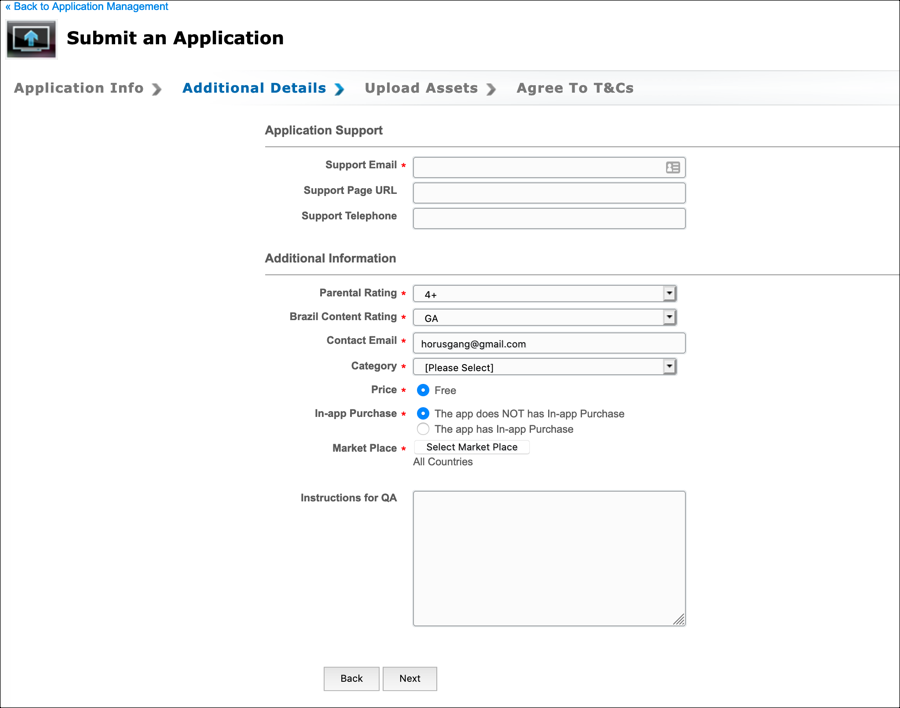The height and width of the screenshot is (708, 900).
Task: Jump to the Agree To T&Cs step
Action: [575, 88]
